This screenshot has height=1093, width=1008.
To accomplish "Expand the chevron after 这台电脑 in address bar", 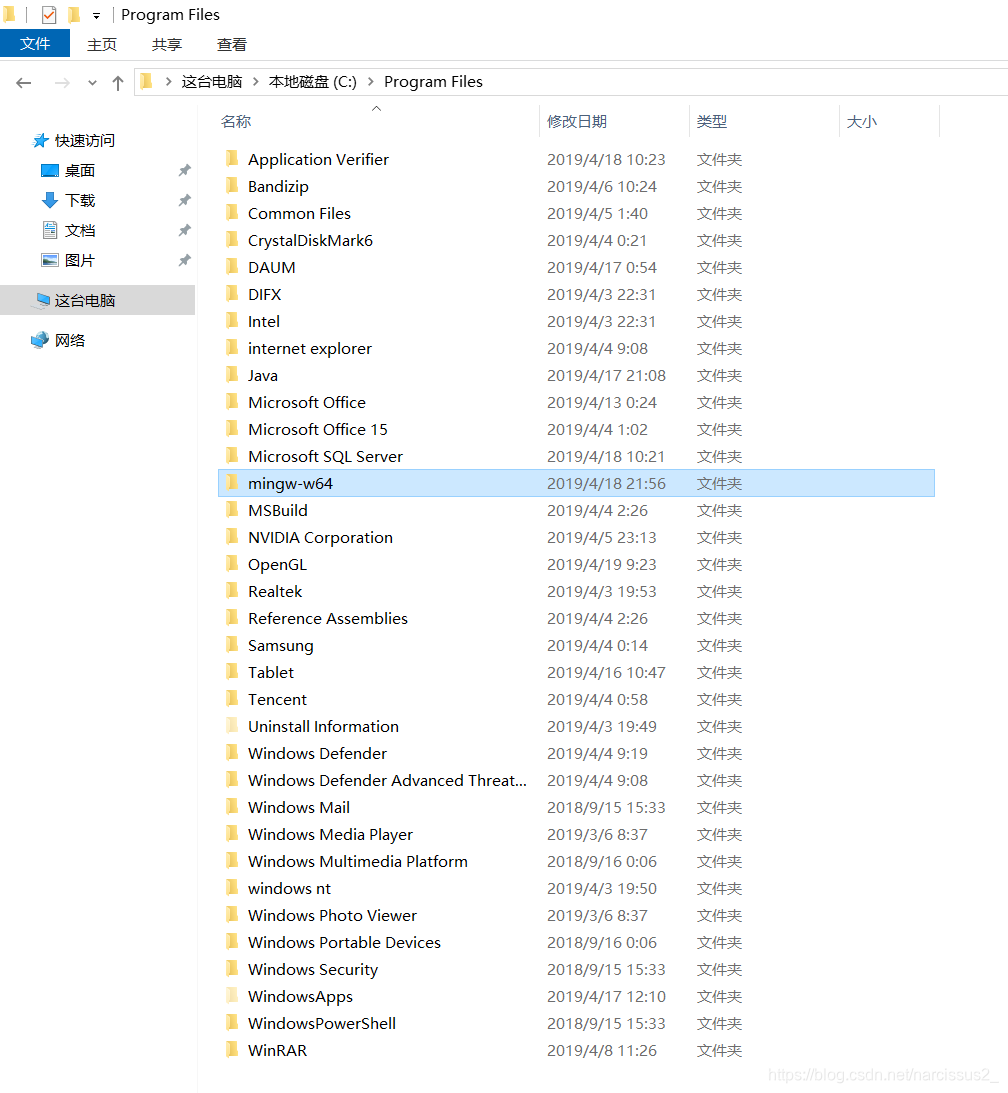I will (x=255, y=82).
